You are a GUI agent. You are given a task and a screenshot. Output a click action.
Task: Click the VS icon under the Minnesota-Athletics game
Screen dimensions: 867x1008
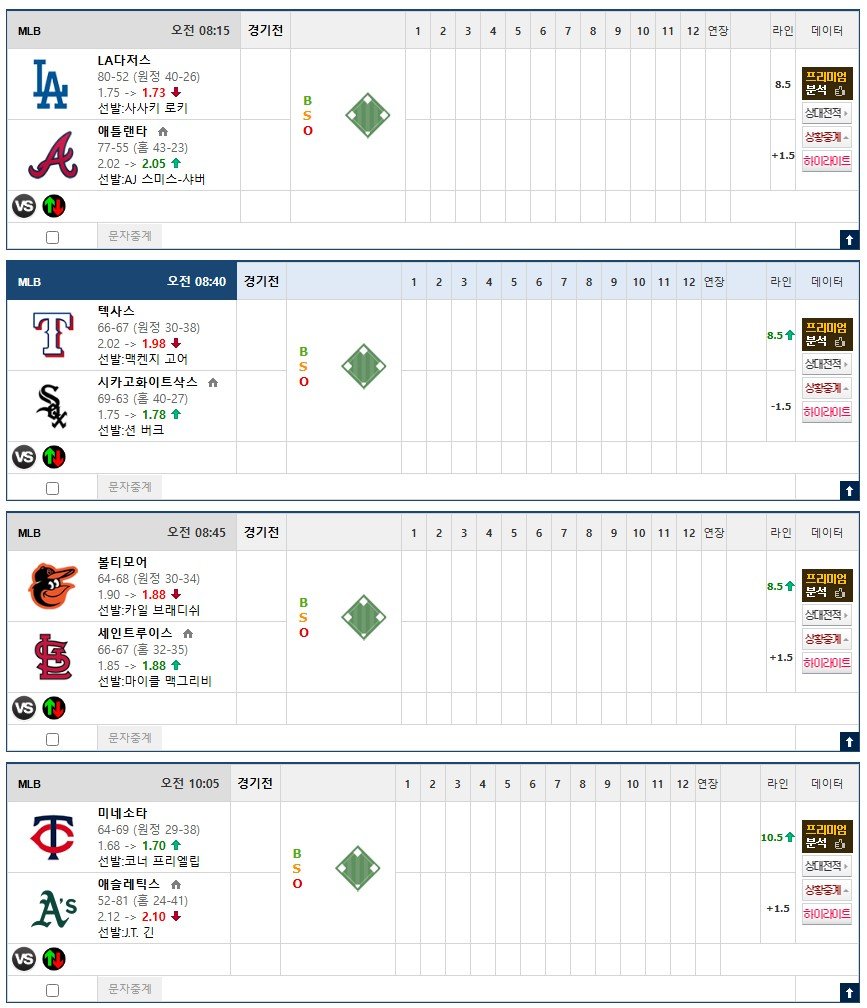click(x=24, y=959)
